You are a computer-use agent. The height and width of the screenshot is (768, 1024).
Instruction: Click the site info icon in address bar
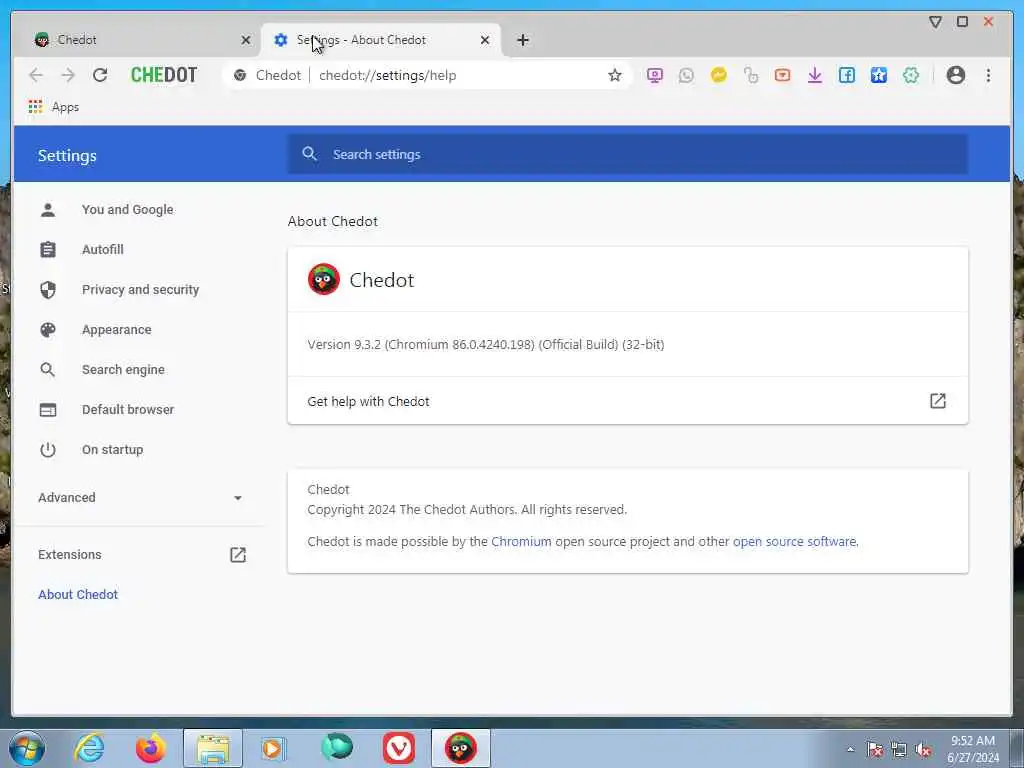[240, 75]
